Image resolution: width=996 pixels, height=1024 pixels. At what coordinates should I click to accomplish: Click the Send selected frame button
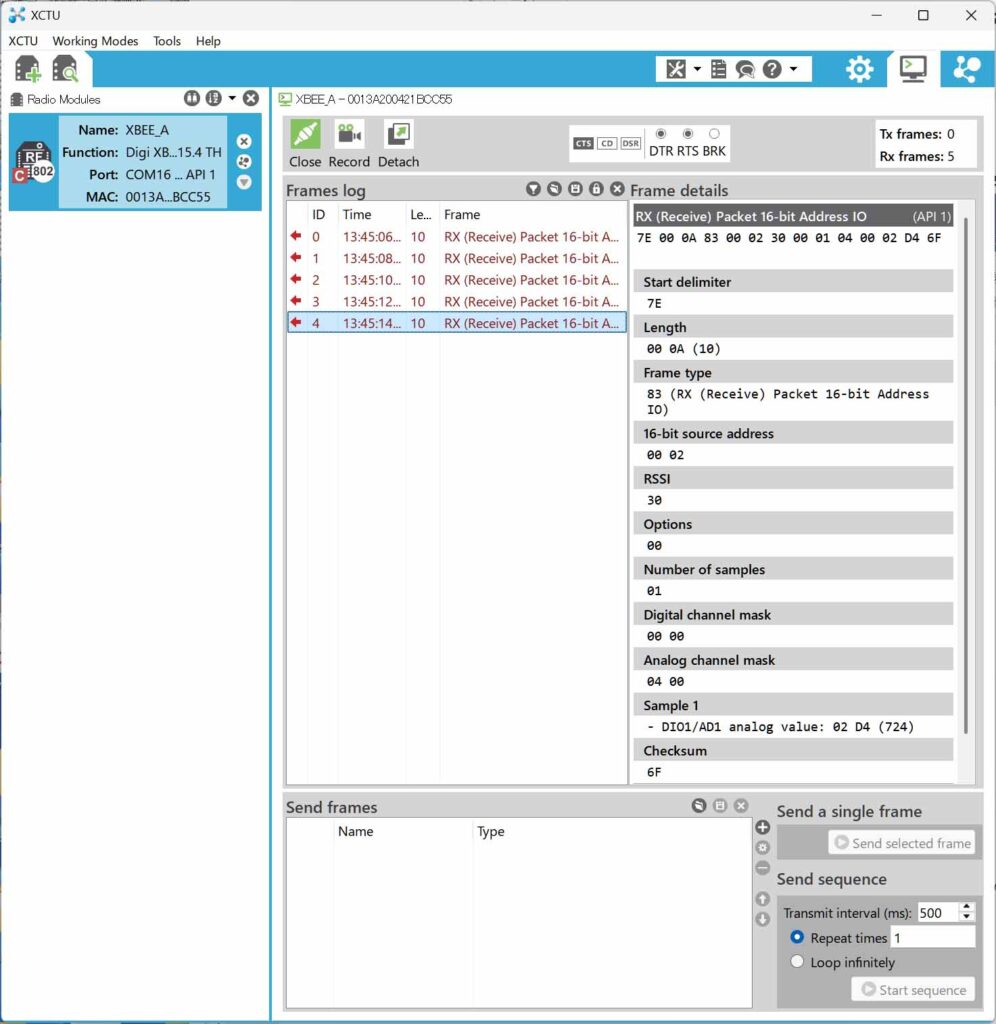tap(902, 843)
